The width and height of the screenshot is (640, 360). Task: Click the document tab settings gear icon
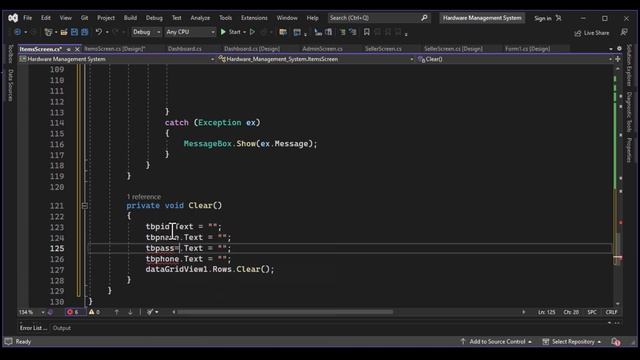619,49
